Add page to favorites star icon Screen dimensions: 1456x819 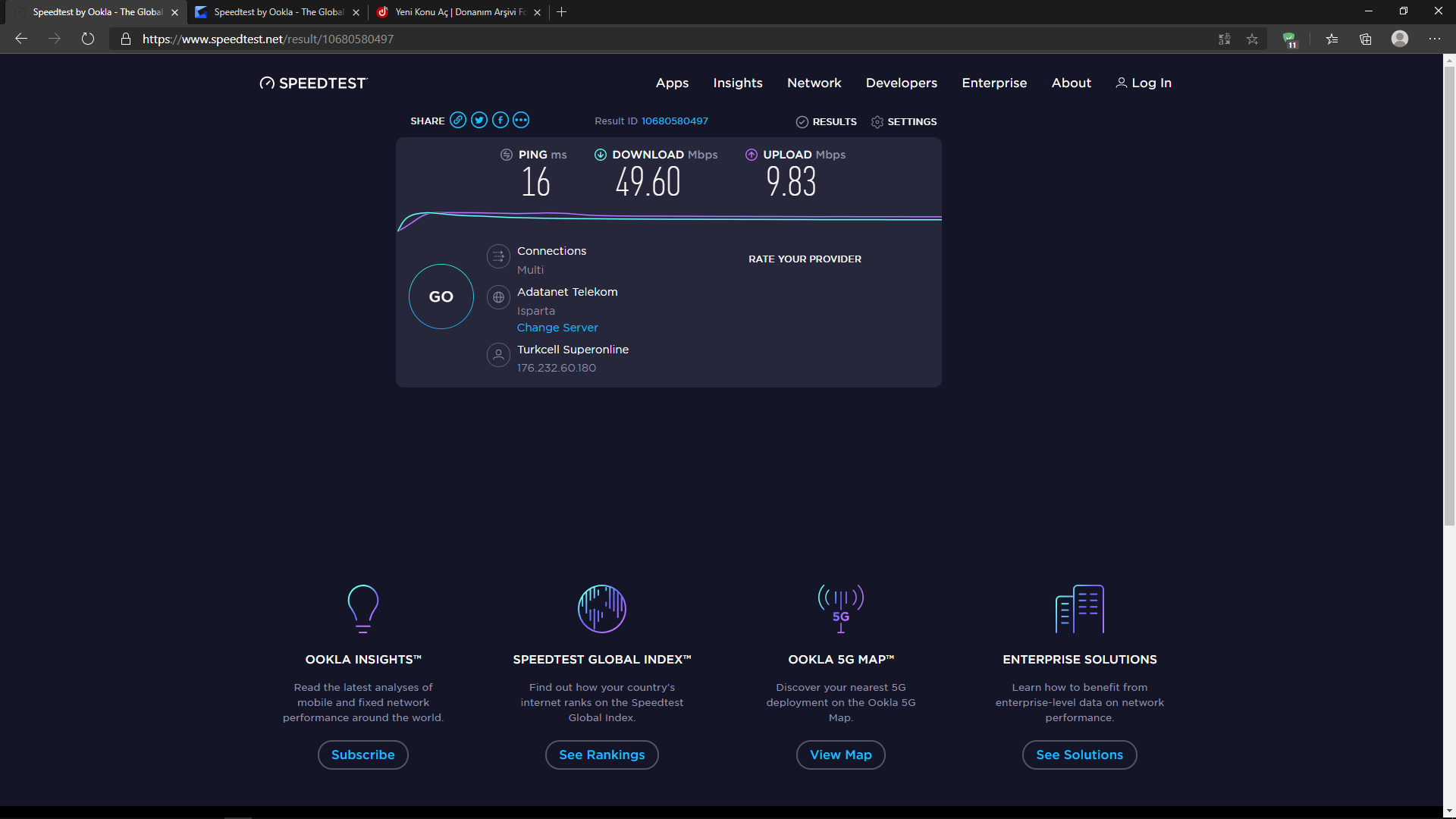(x=1252, y=39)
